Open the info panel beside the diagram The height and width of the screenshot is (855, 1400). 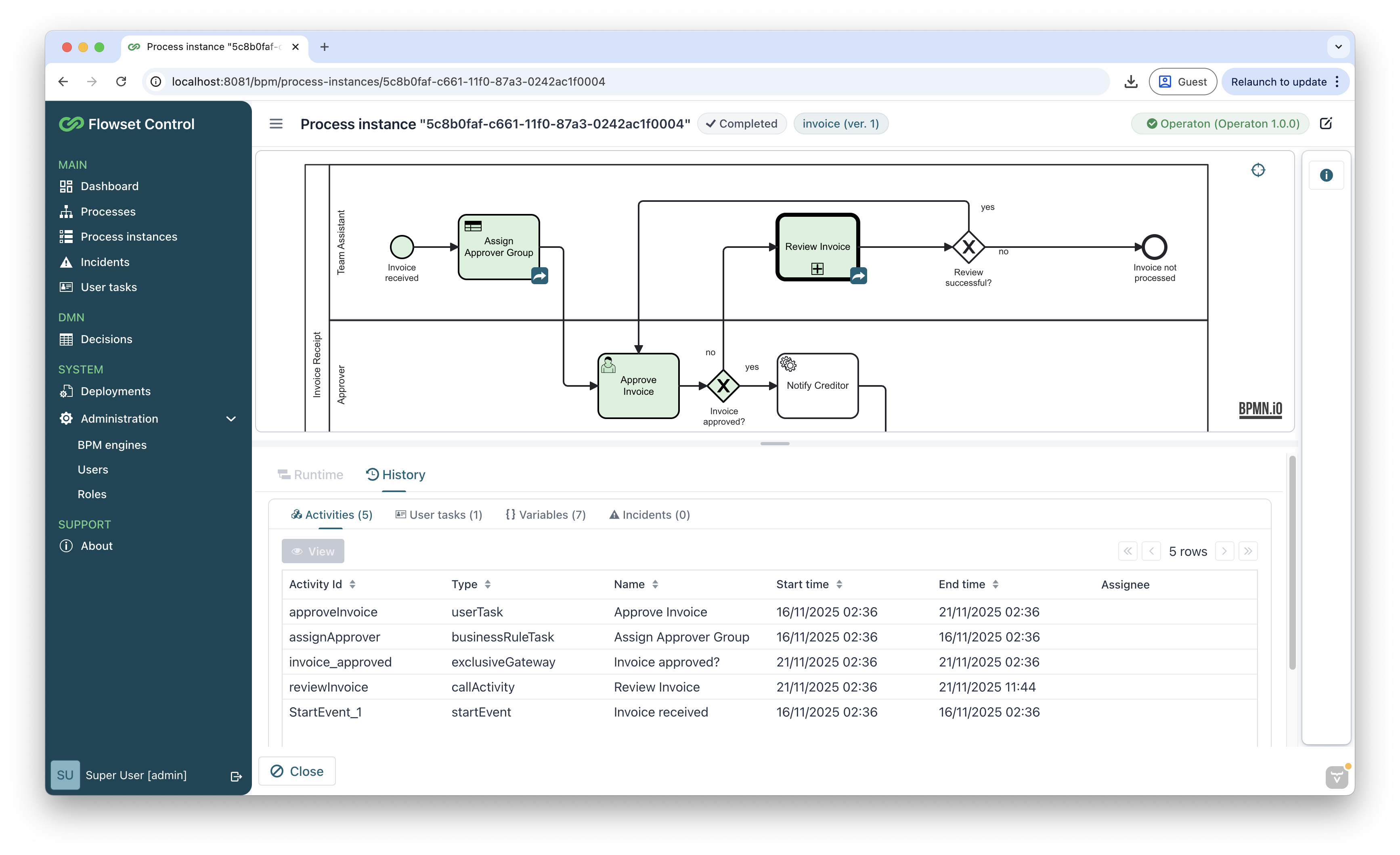pyautogui.click(x=1327, y=175)
